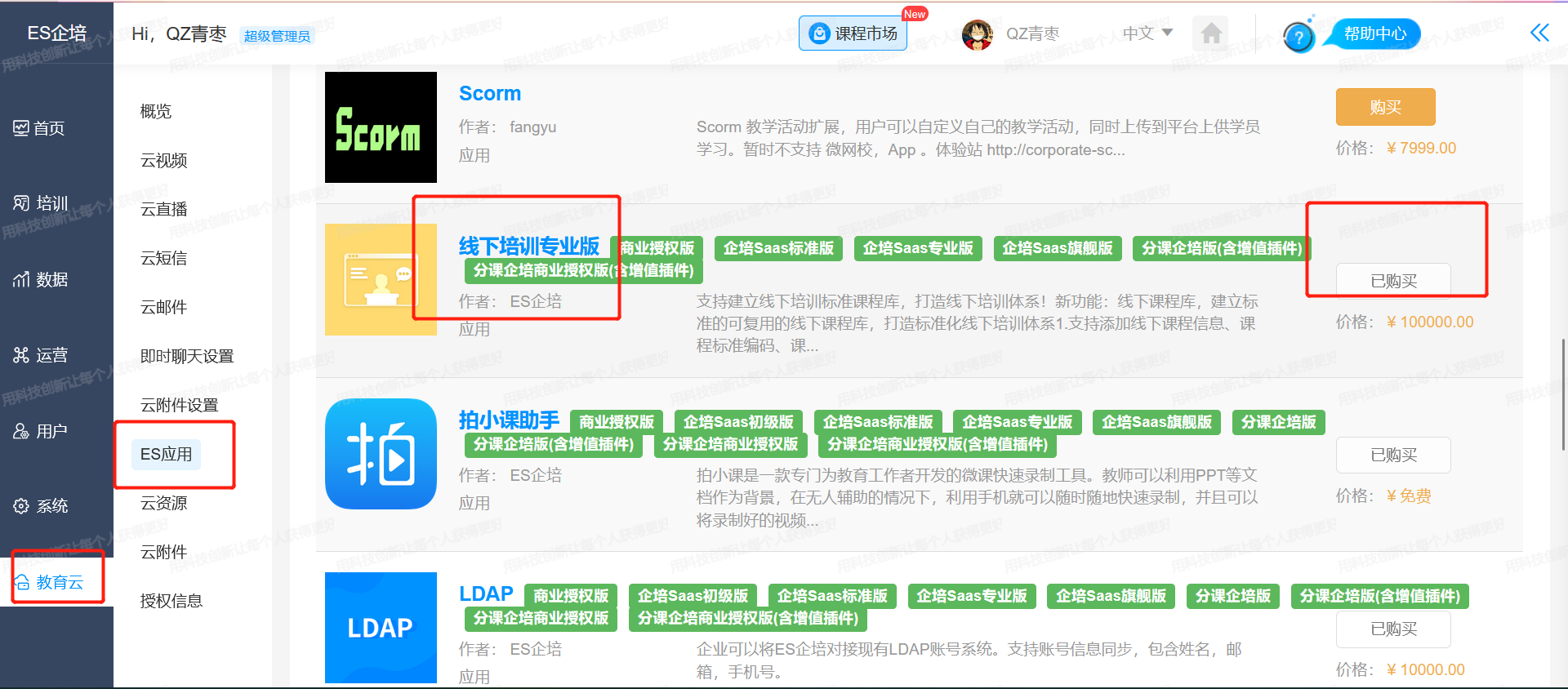This screenshot has width=1568, height=689.
Task: Click the LDAP app thumbnail
Action: (381, 628)
